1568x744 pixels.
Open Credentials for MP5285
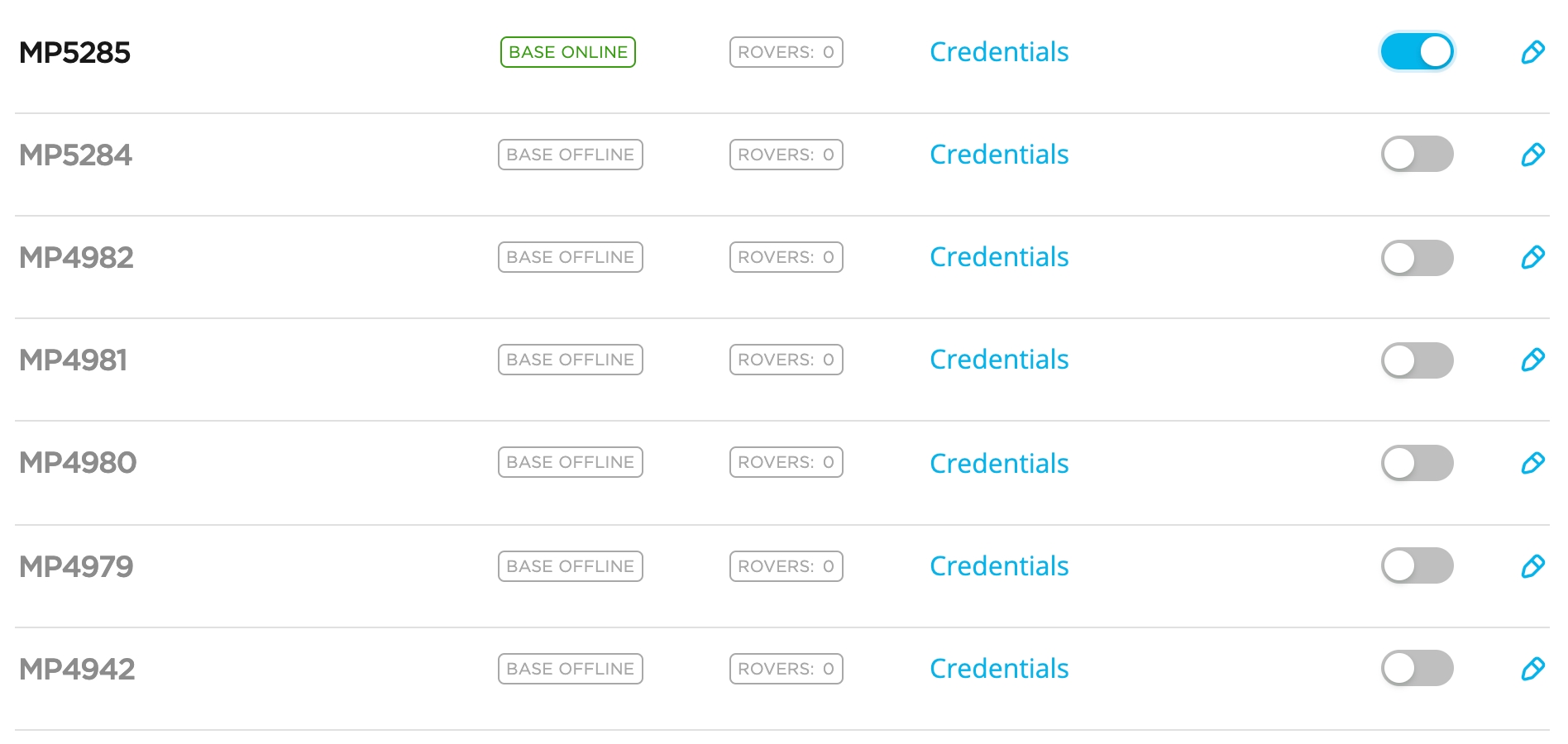999,52
